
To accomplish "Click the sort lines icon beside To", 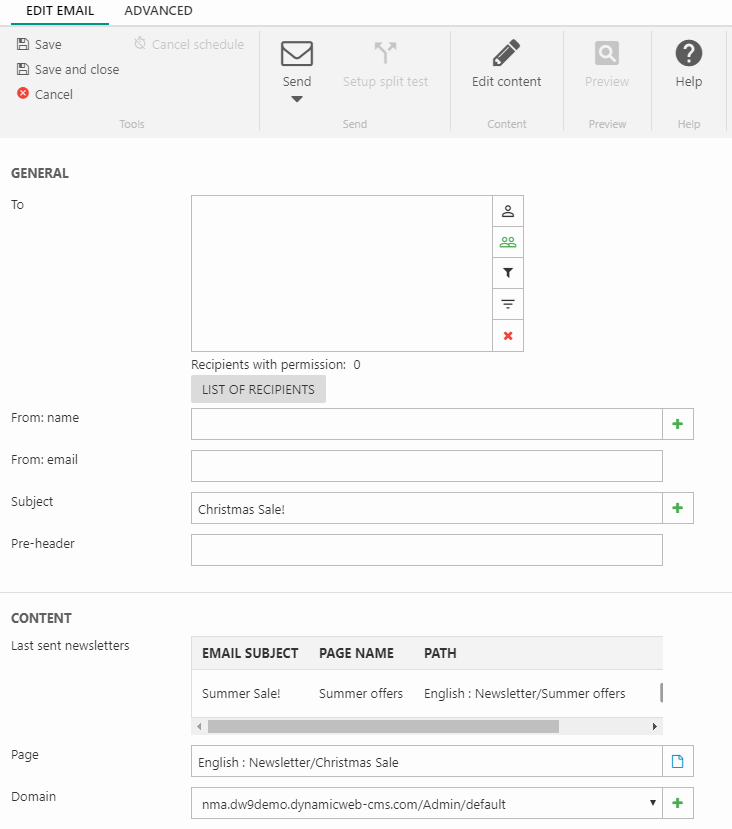I will (x=508, y=304).
